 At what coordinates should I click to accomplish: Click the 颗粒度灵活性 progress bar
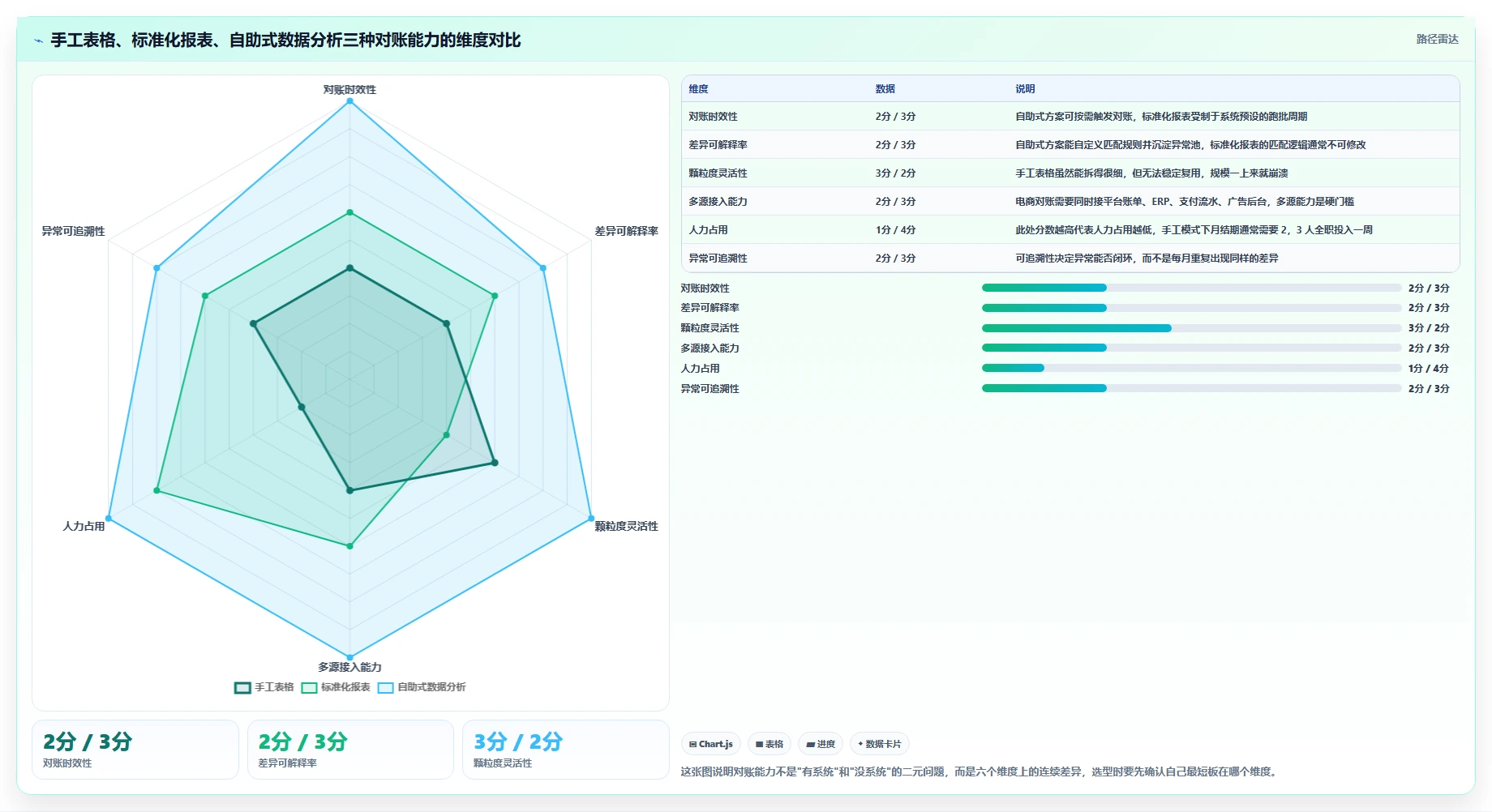[1191, 328]
